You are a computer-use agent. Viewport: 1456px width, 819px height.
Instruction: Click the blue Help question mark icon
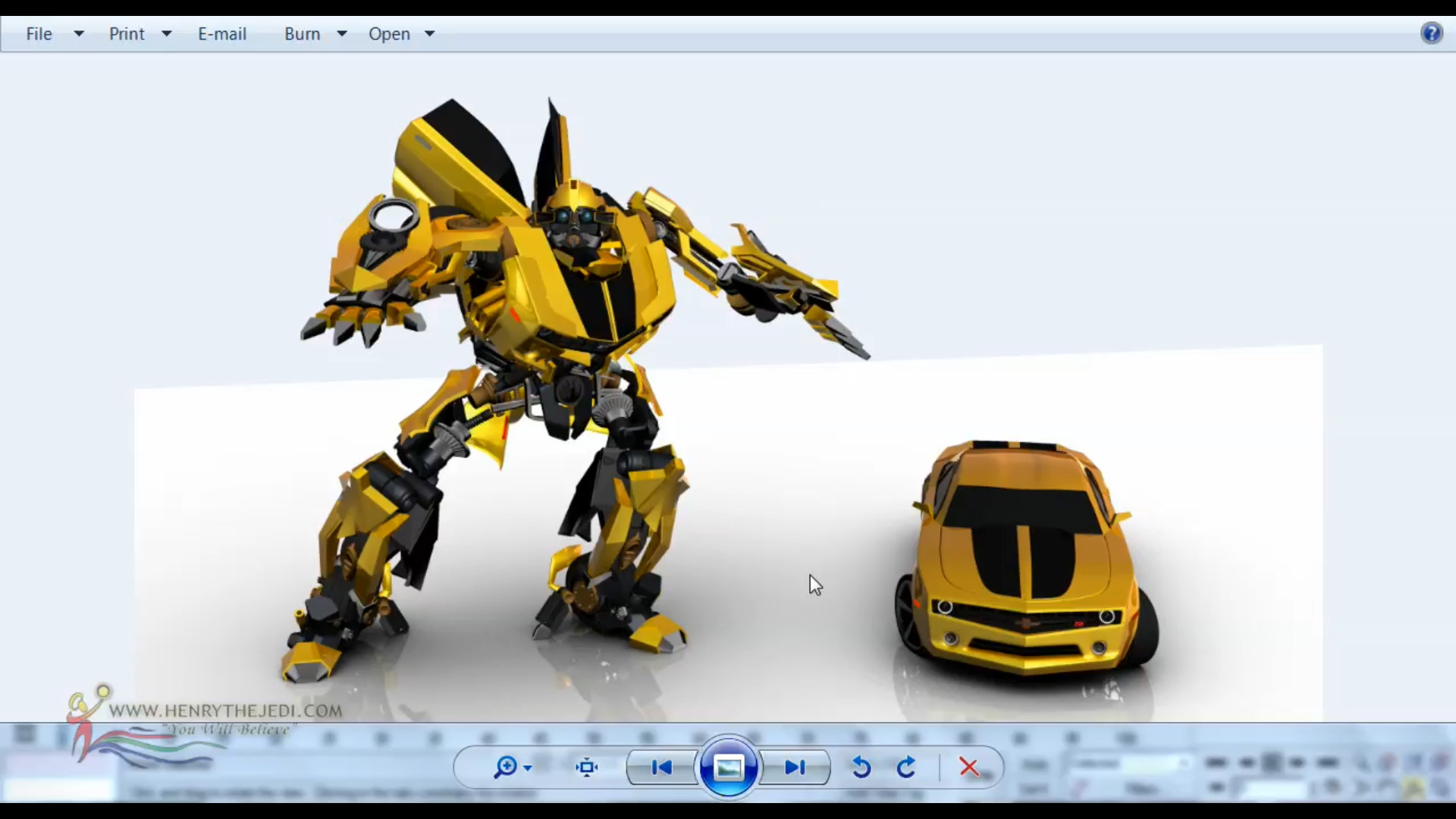pos(1432,33)
